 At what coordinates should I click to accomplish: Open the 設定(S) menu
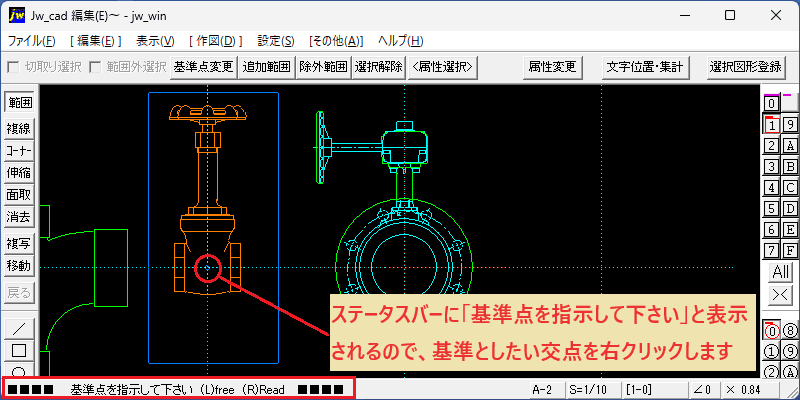coord(276,41)
